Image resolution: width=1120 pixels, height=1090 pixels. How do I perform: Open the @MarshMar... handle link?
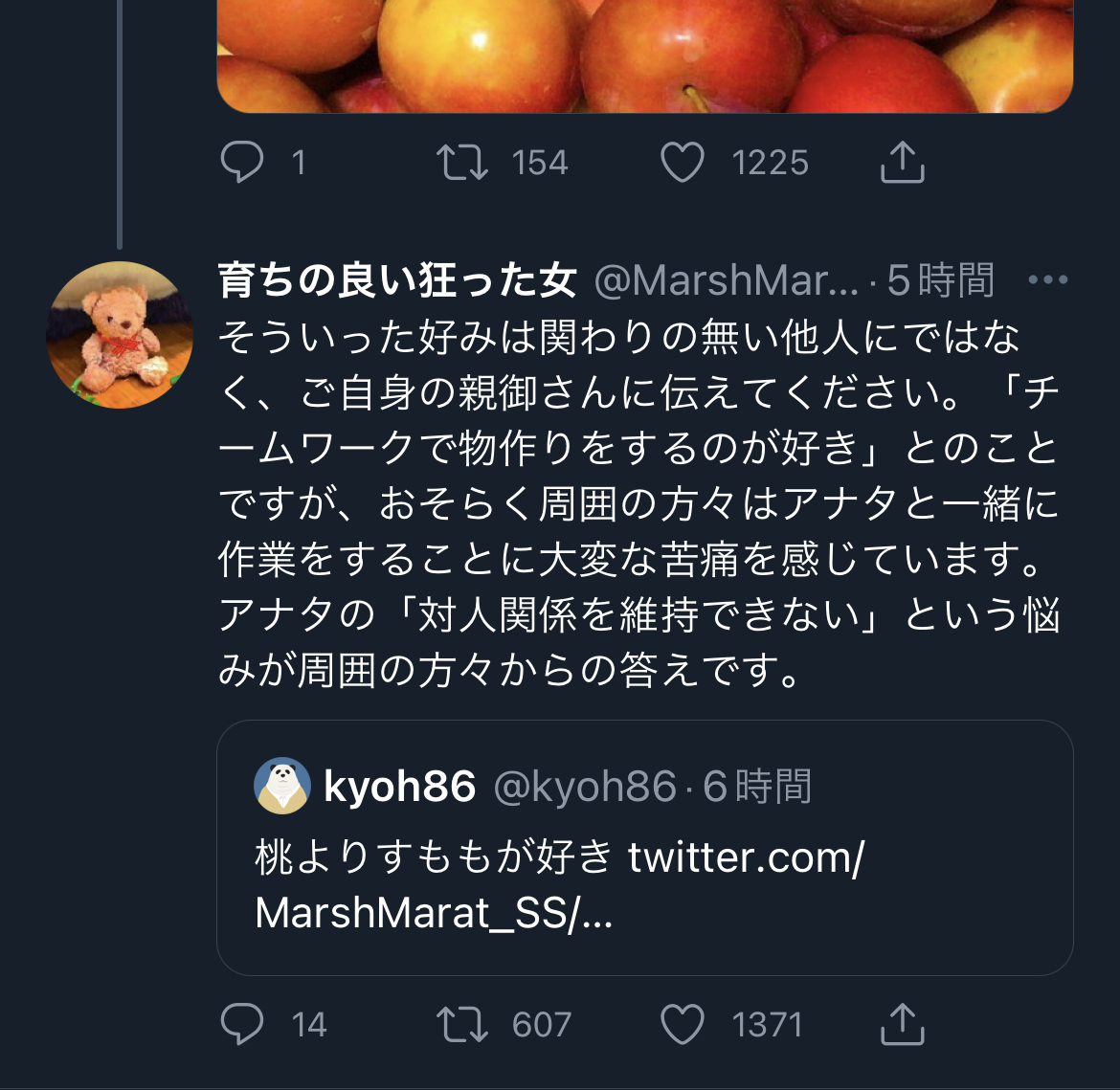tap(726, 280)
